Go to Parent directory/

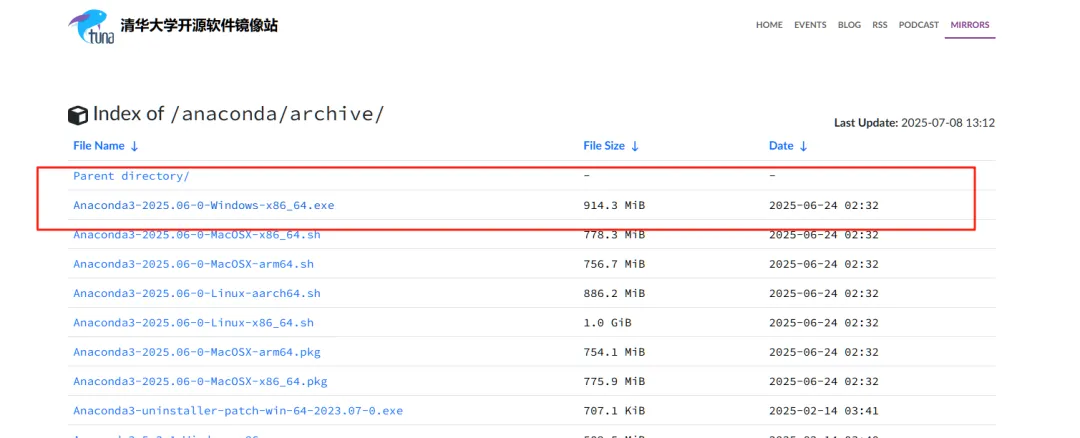click(x=131, y=176)
